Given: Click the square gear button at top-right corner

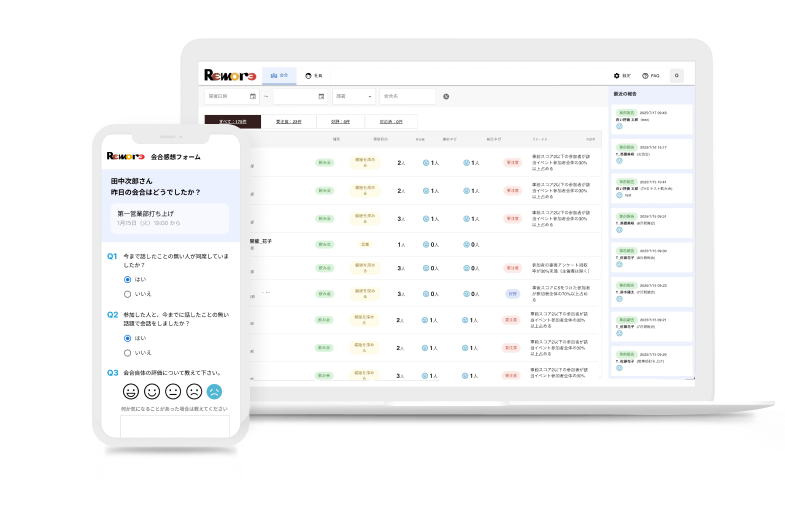Looking at the screenshot, I should coord(677,75).
